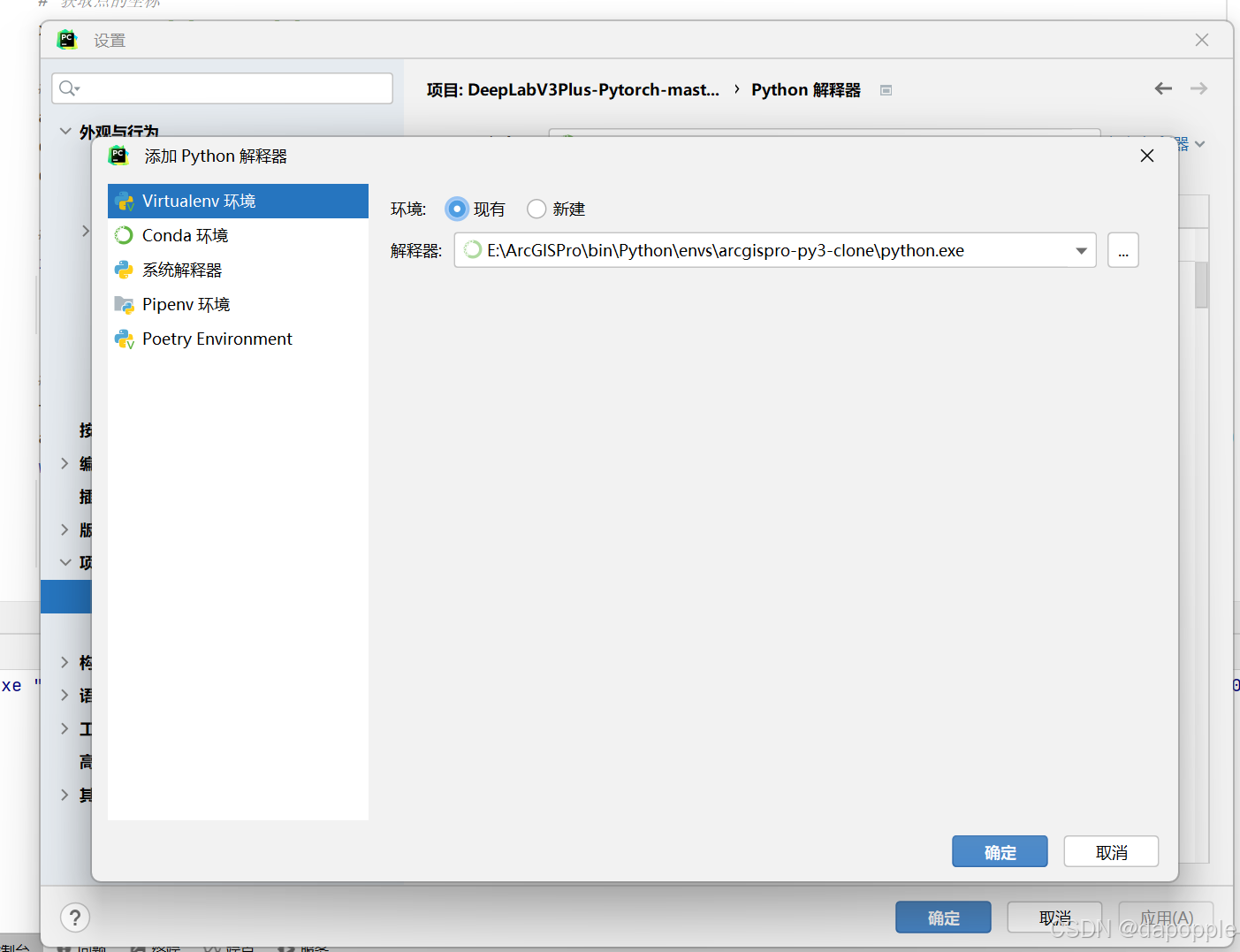This screenshot has width=1240, height=952.
Task: Click the Conda green ring icon
Action: (x=124, y=235)
